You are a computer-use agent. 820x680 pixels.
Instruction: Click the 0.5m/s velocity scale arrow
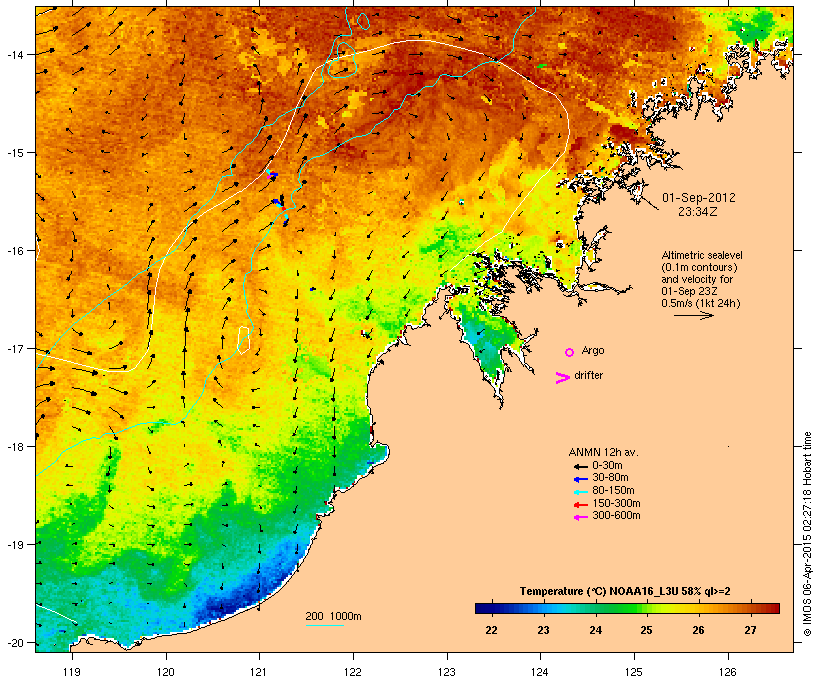pyautogui.click(x=693, y=315)
